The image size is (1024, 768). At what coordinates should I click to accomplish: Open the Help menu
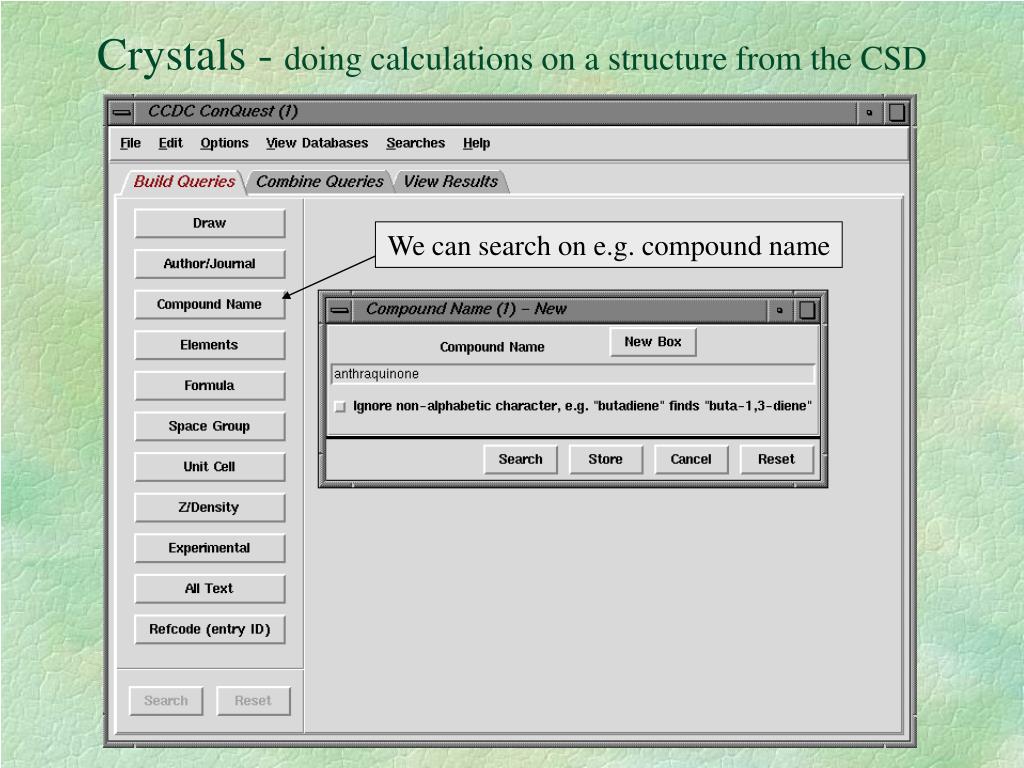pos(476,143)
